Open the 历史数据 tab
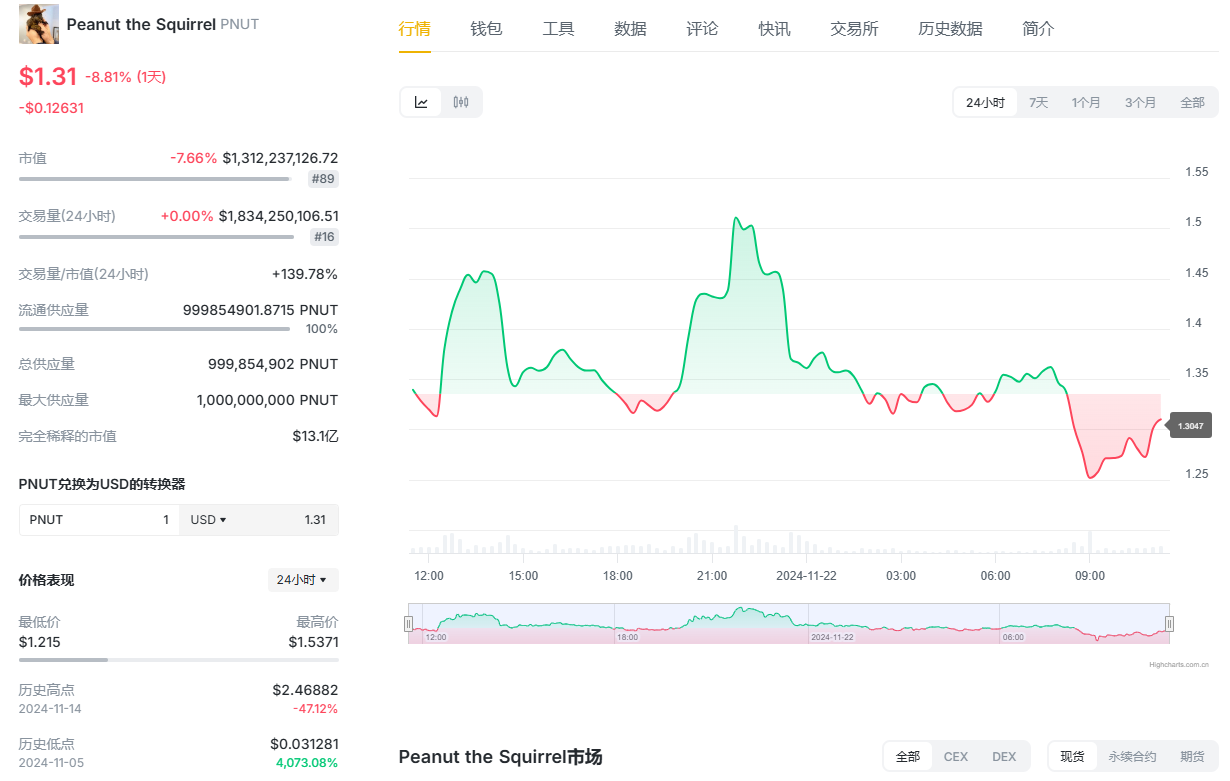This screenshot has width=1230, height=781. 950,29
